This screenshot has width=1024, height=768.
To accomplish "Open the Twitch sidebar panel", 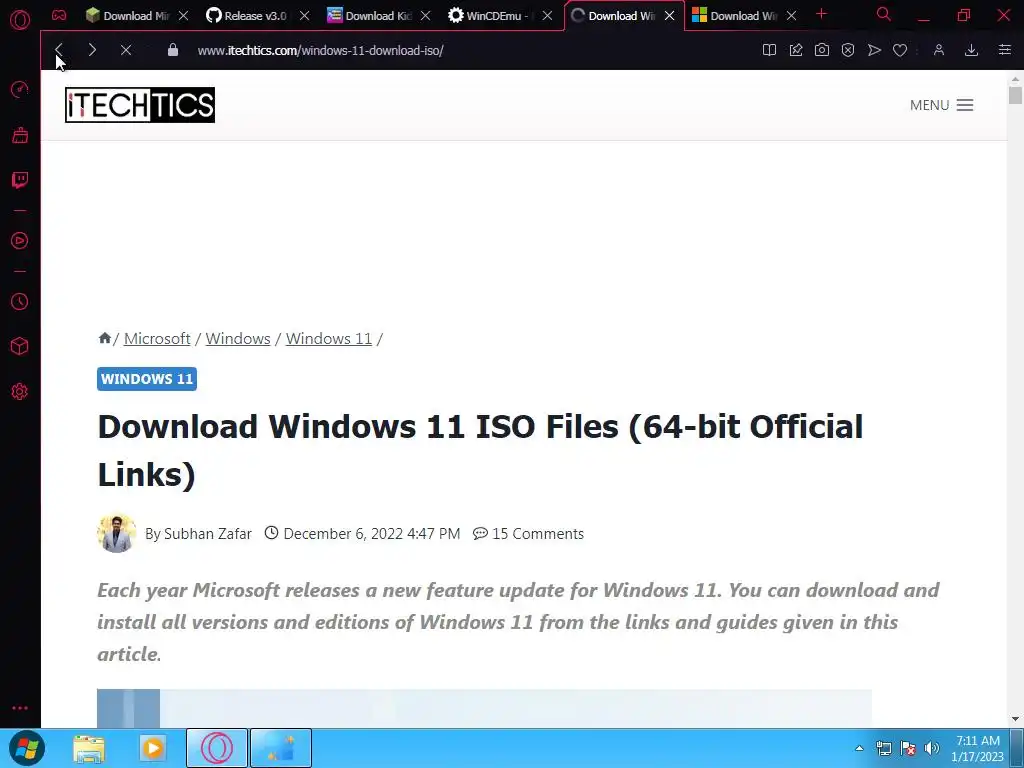I will pyautogui.click(x=20, y=180).
